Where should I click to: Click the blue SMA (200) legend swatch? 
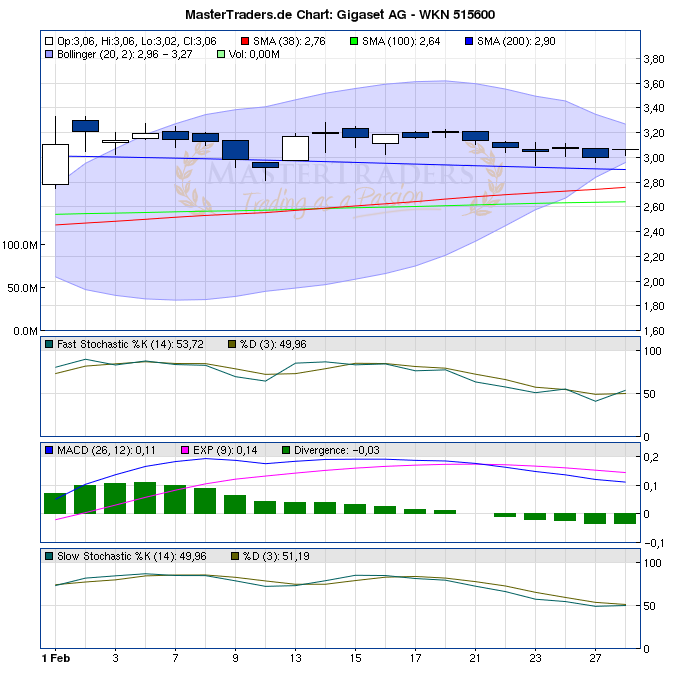click(469, 41)
